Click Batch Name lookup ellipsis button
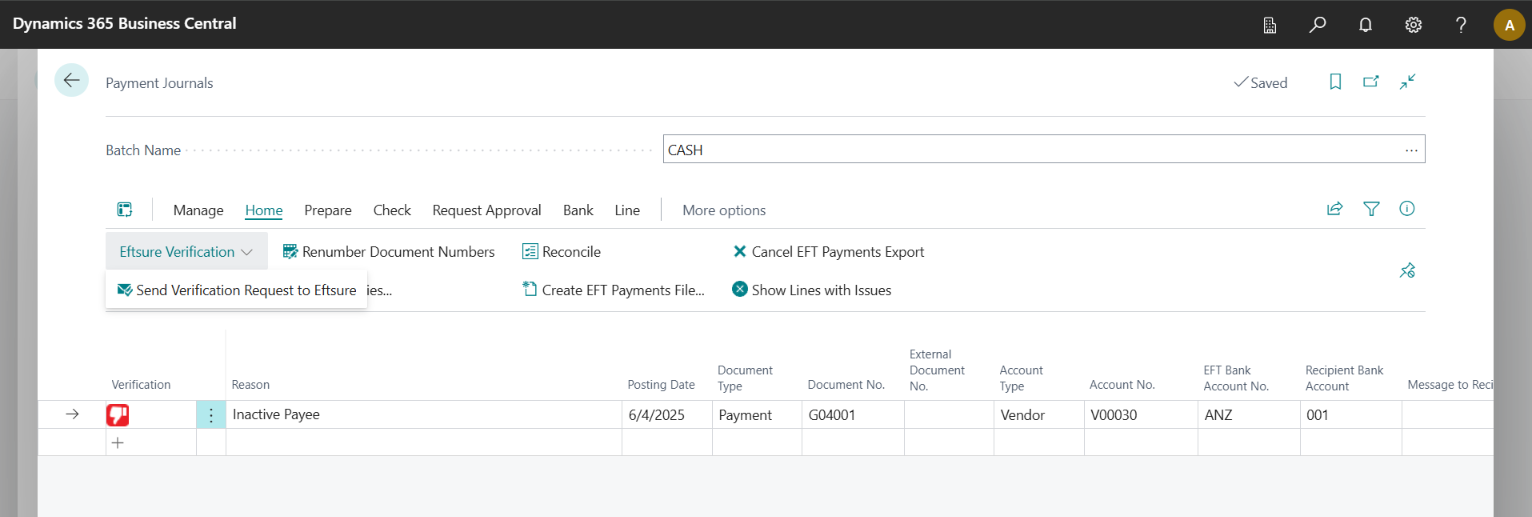1532x517 pixels. 1411,150
